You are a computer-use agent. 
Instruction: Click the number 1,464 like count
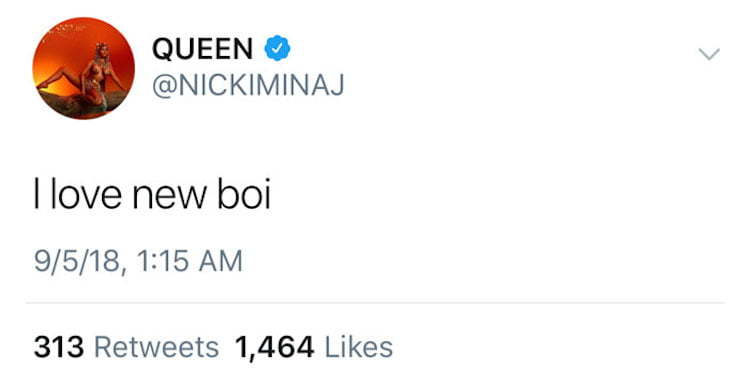click(275, 348)
